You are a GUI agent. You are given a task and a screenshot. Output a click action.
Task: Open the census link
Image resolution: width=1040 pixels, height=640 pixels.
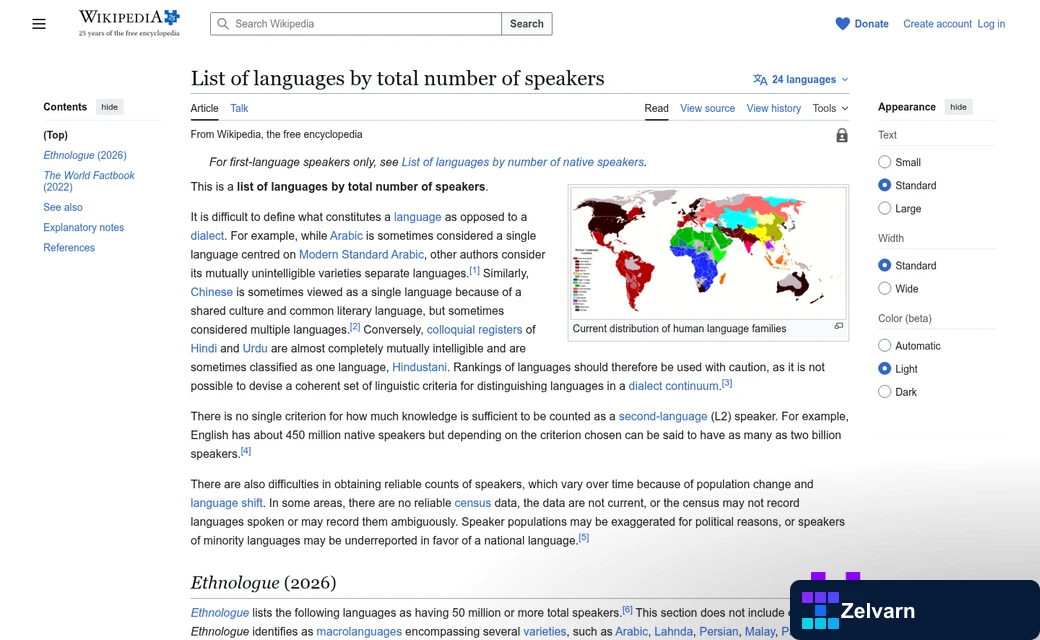[x=472, y=503]
